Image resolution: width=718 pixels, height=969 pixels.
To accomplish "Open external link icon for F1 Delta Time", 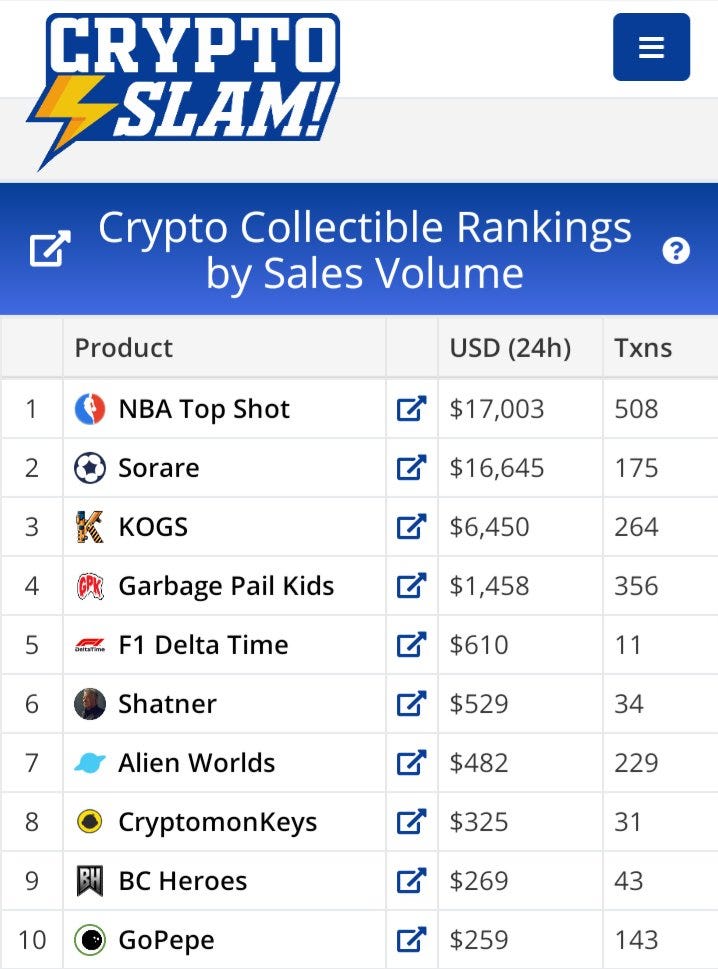I will pyautogui.click(x=412, y=645).
